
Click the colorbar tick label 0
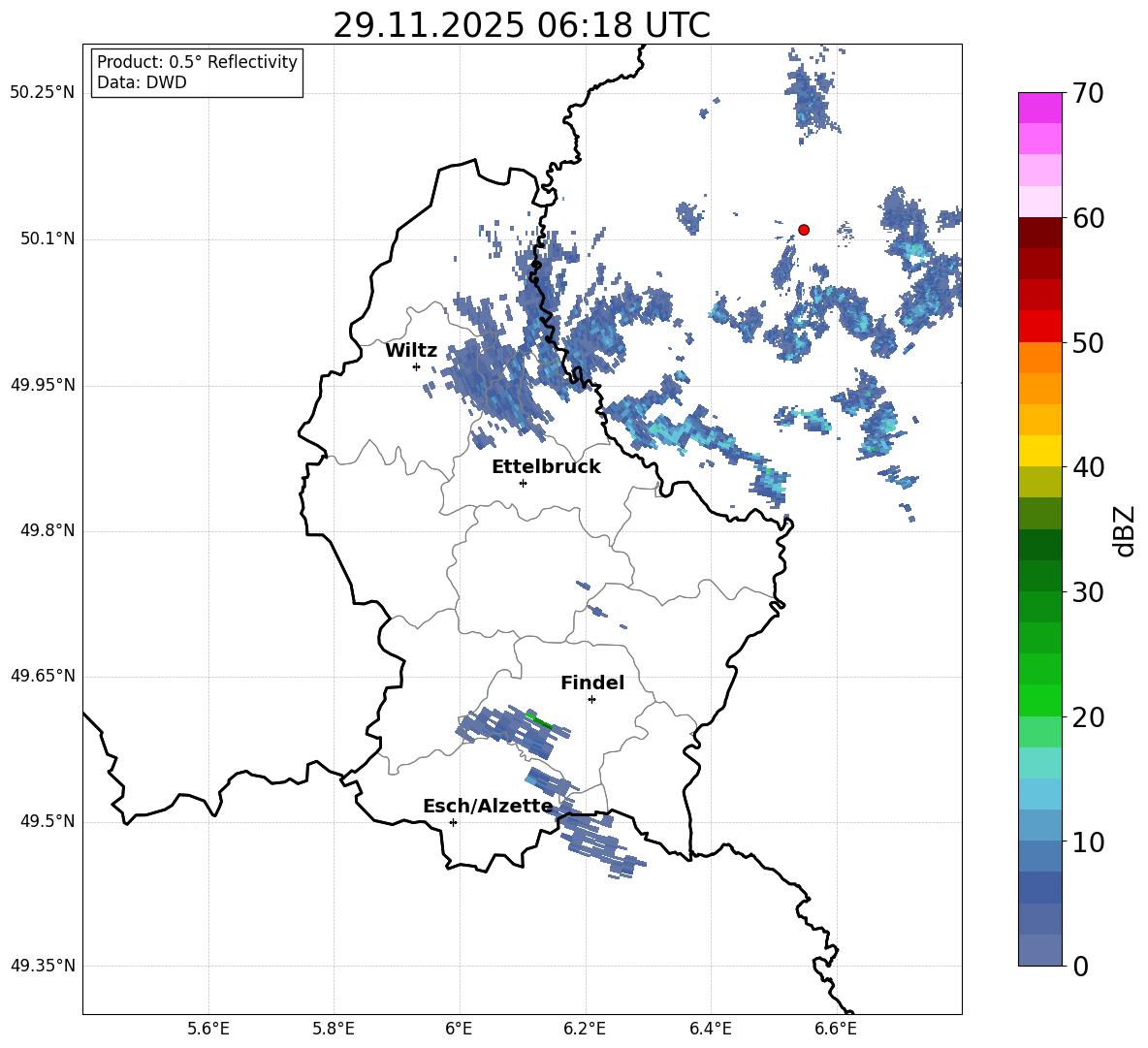coord(1081,966)
